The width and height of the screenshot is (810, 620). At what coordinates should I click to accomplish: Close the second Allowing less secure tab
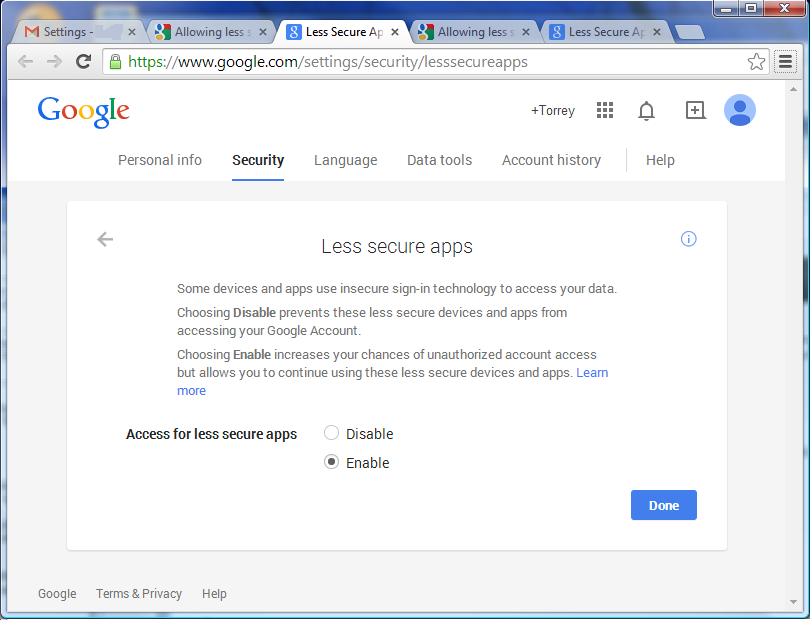tap(526, 32)
